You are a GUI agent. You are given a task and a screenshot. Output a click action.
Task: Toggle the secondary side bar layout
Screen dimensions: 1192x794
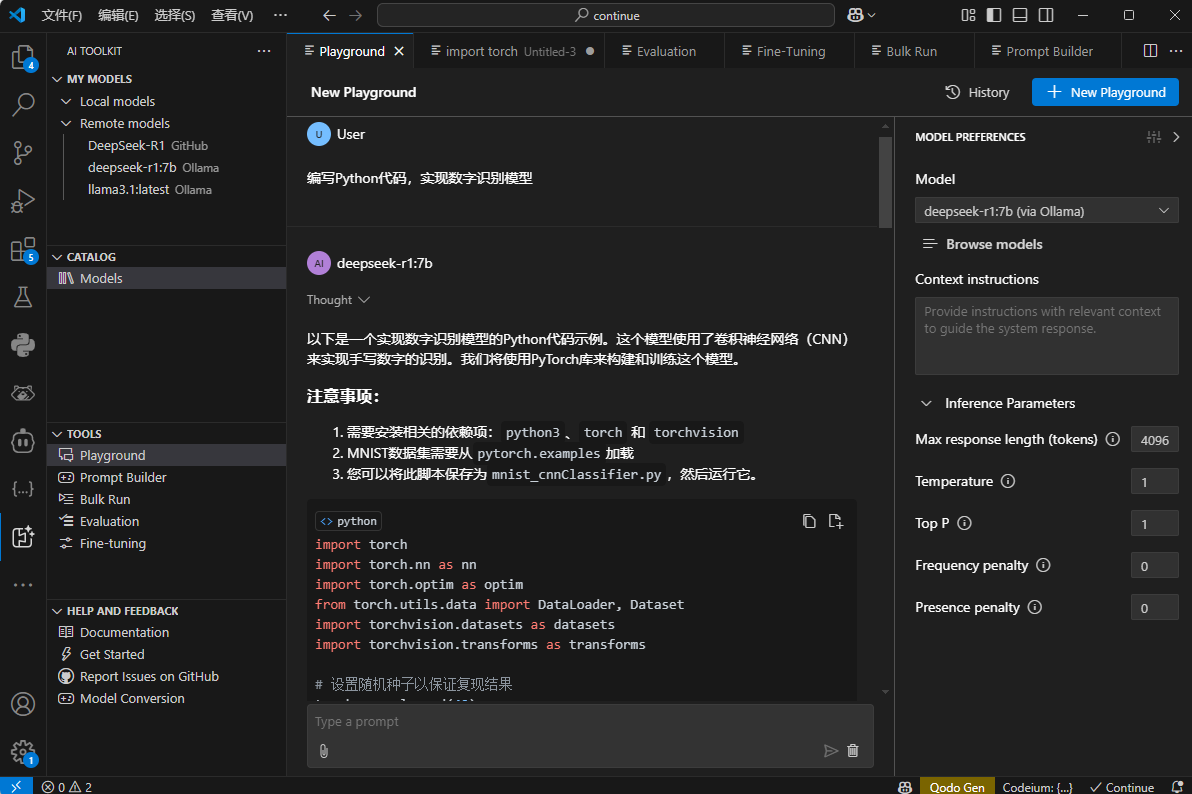(x=1046, y=14)
